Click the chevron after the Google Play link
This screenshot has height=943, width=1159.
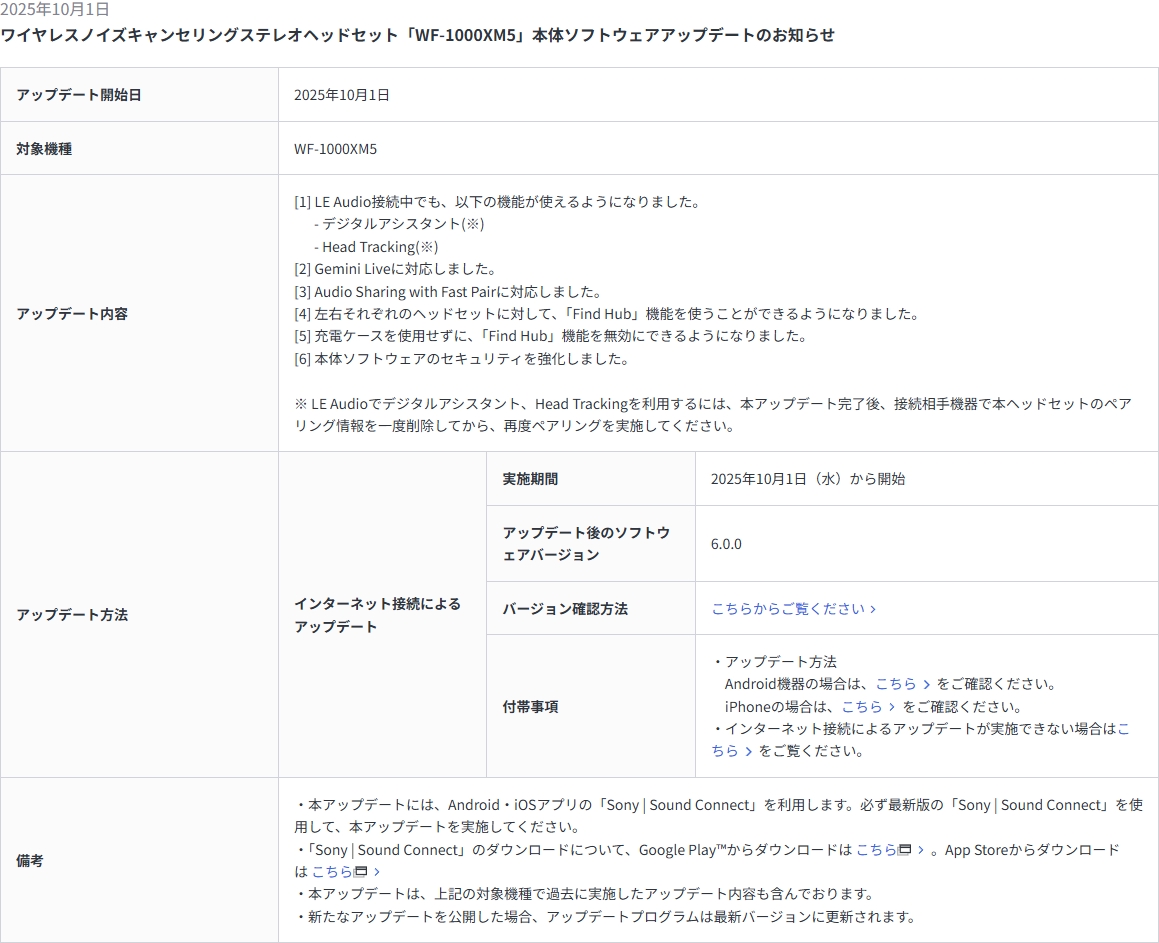[x=921, y=850]
